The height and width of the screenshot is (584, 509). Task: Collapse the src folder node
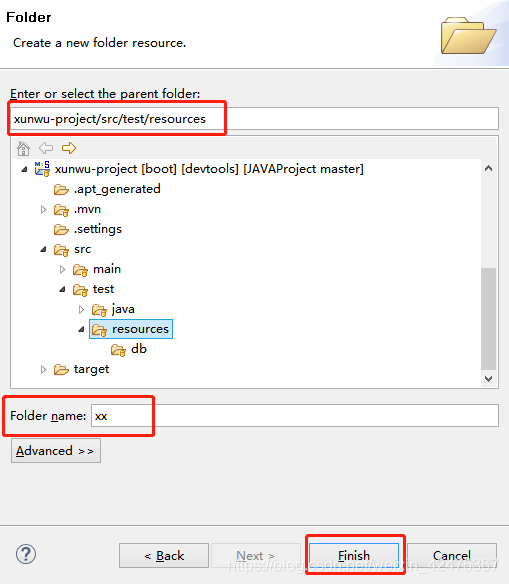(43, 250)
